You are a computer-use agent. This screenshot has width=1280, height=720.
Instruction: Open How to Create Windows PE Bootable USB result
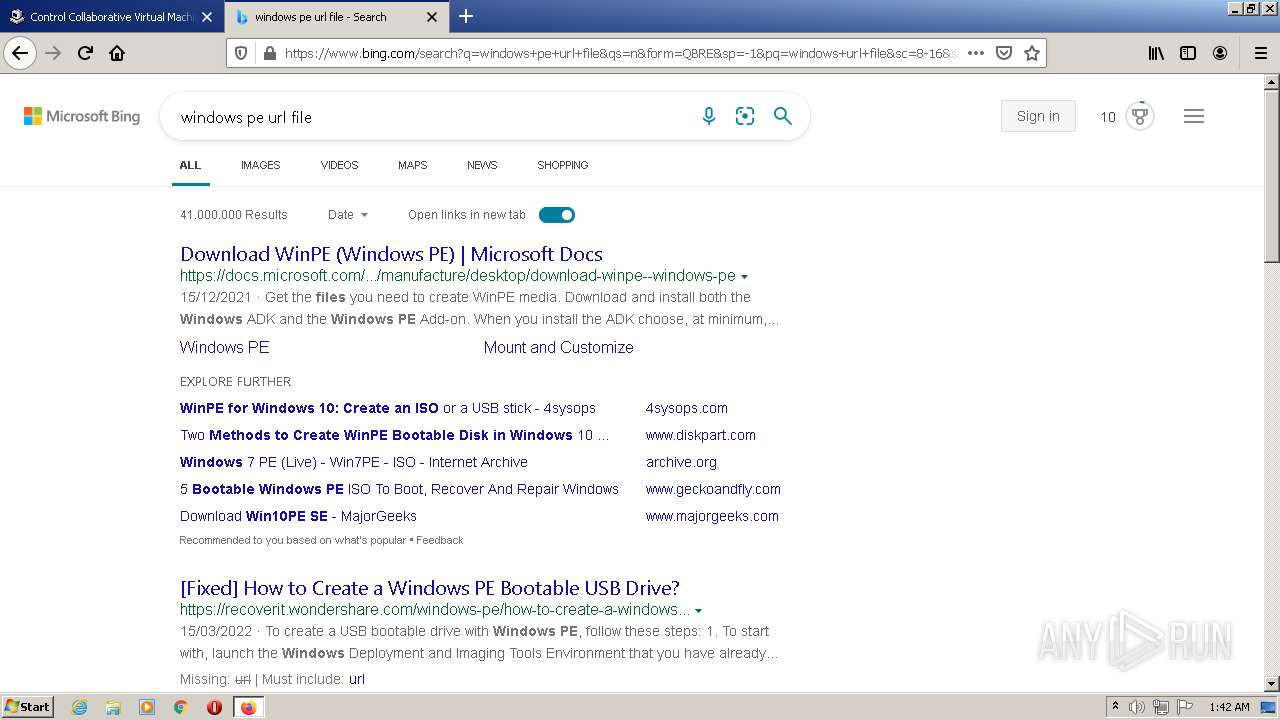click(x=430, y=588)
